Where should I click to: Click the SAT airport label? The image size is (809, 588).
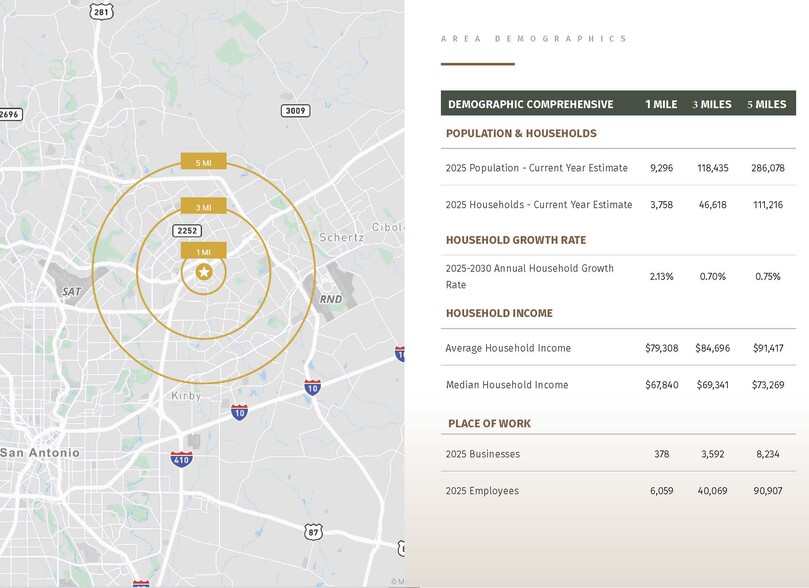(71, 292)
